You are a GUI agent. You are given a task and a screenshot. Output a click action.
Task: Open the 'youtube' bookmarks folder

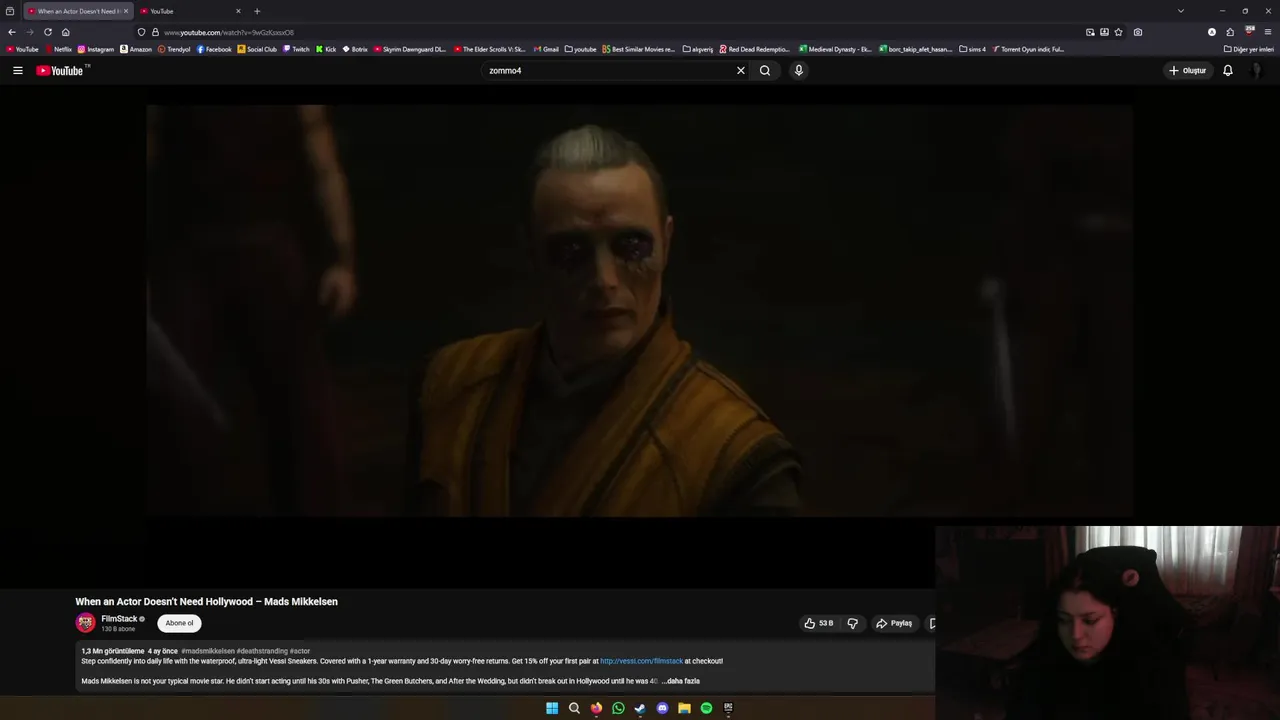(580, 49)
